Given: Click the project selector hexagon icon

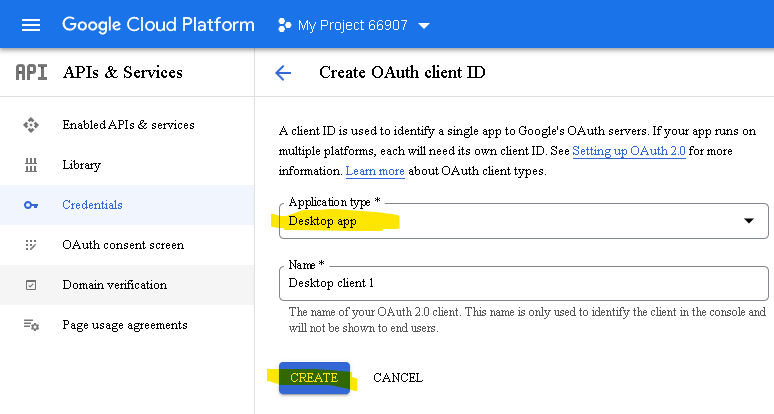Looking at the screenshot, I should (x=284, y=25).
